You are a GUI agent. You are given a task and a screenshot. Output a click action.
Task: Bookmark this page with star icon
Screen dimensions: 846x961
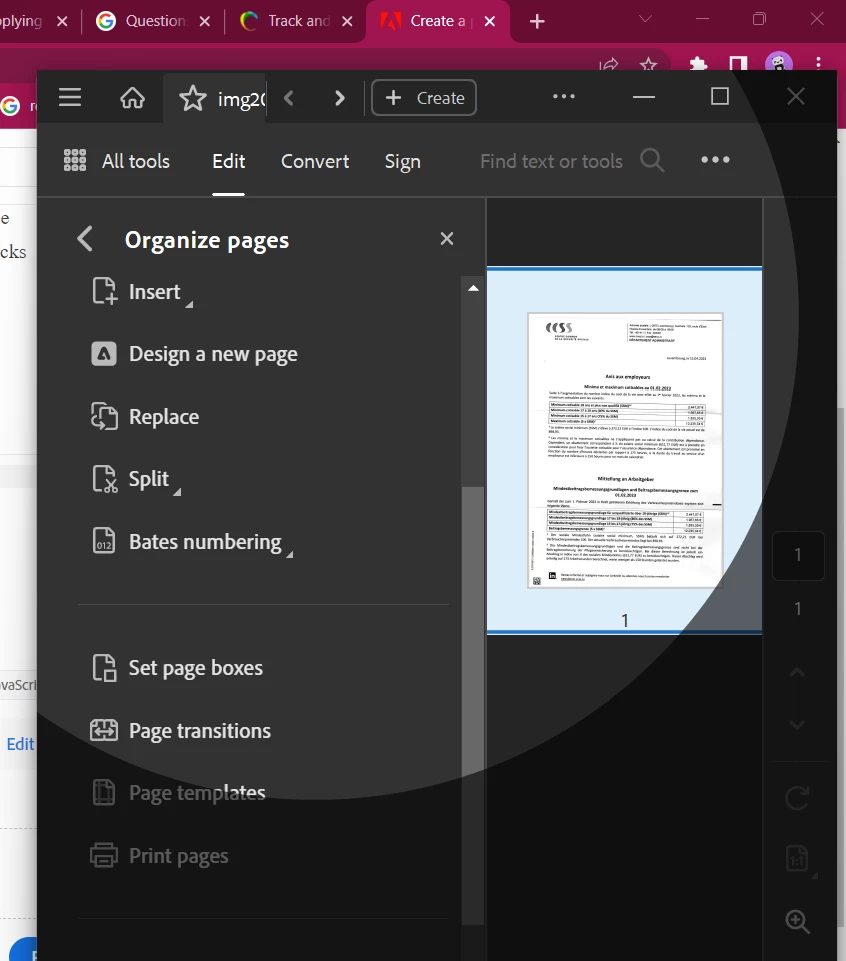[x=648, y=64]
